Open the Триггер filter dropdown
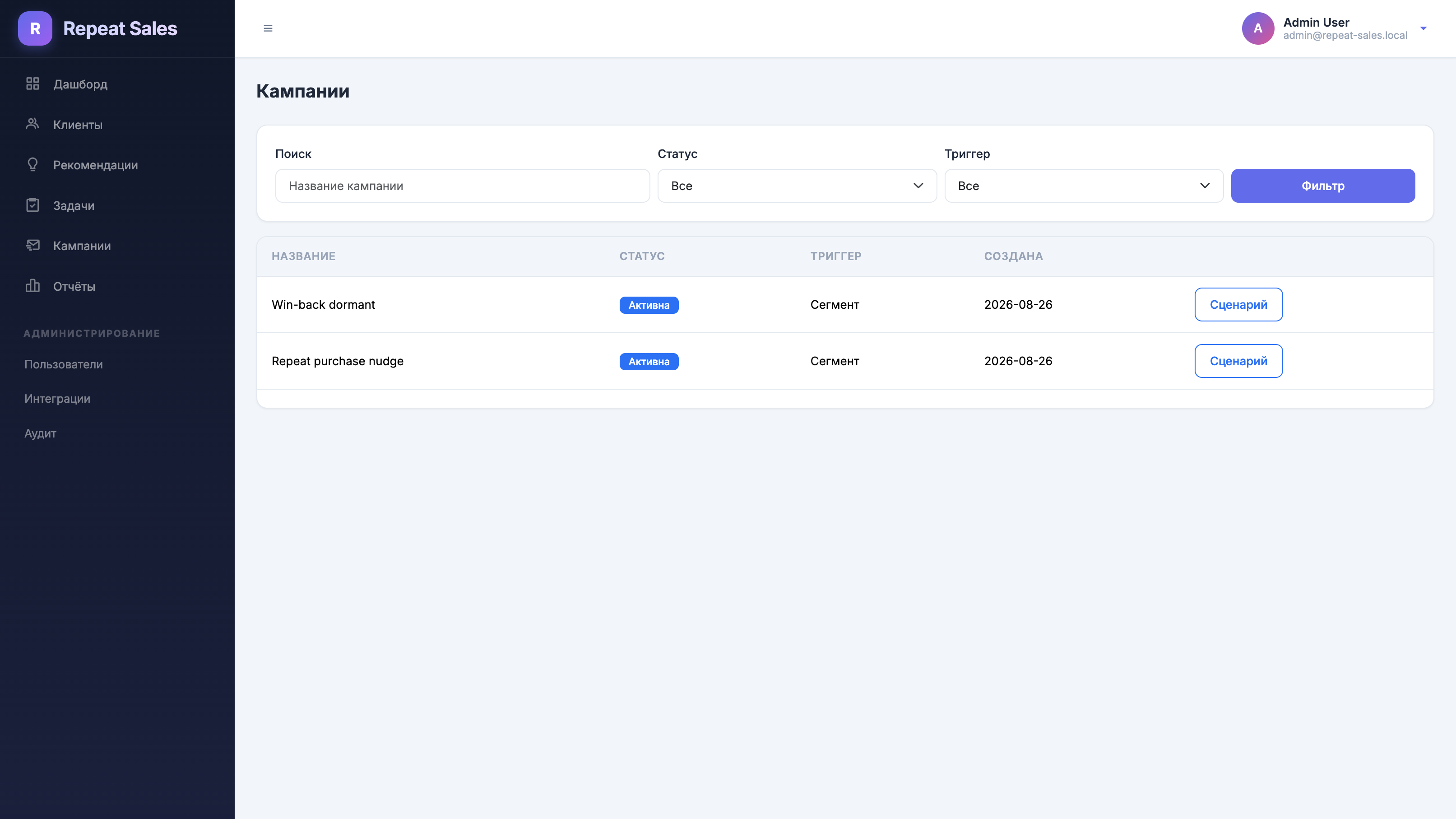 1084,186
